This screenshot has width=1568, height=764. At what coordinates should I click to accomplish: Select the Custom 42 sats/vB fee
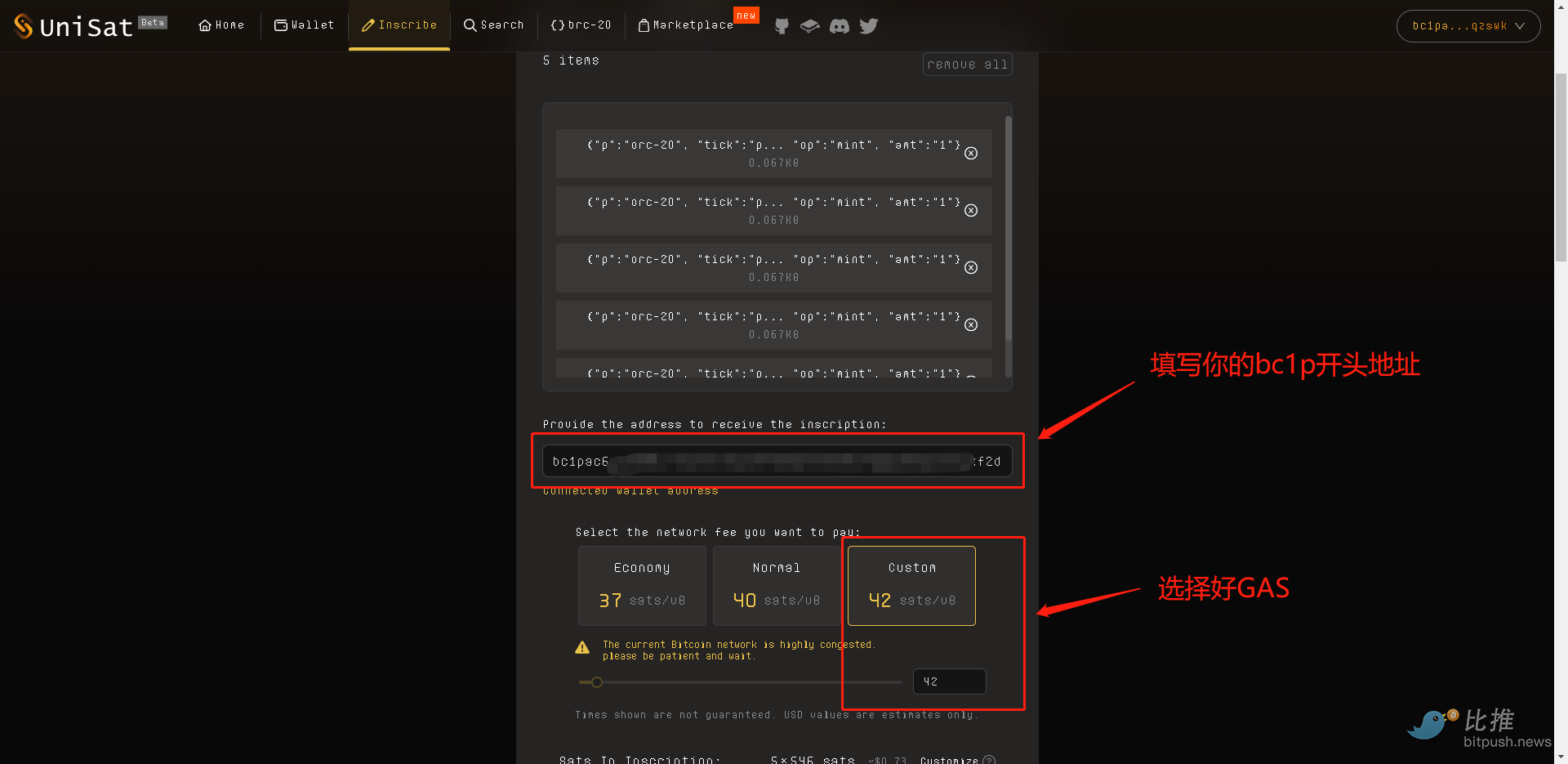click(x=911, y=586)
